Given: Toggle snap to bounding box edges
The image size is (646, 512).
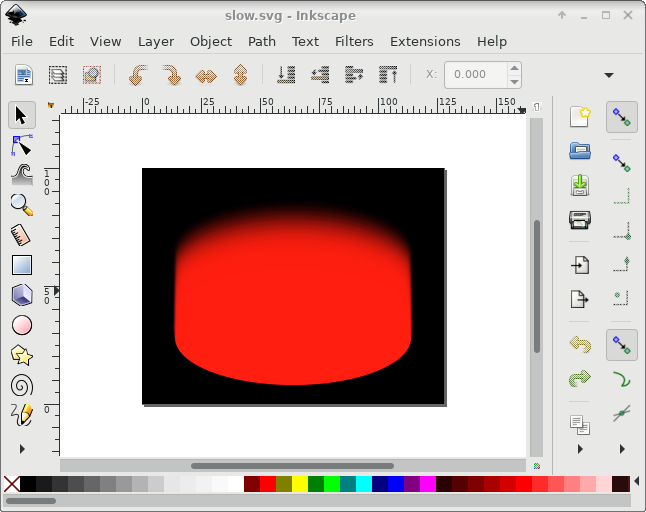Looking at the screenshot, I should coord(622,196).
